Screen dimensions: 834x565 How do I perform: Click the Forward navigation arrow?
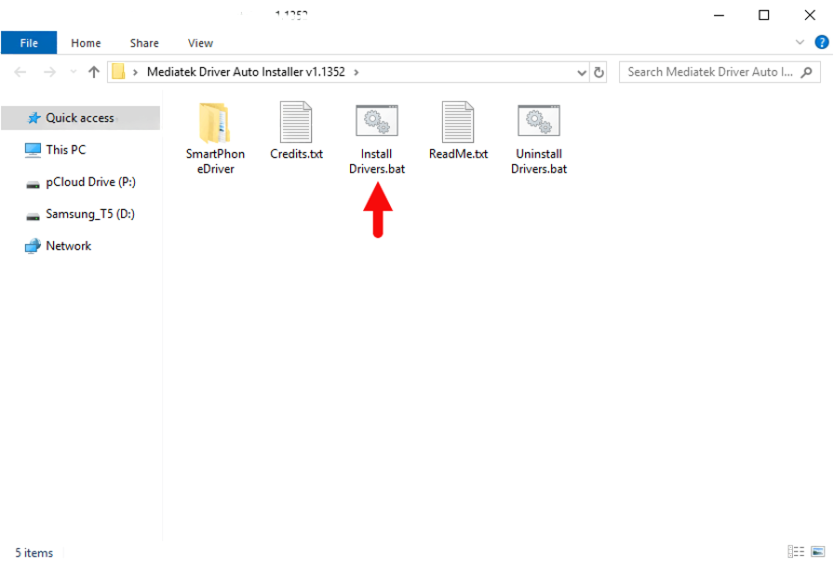click(x=49, y=72)
